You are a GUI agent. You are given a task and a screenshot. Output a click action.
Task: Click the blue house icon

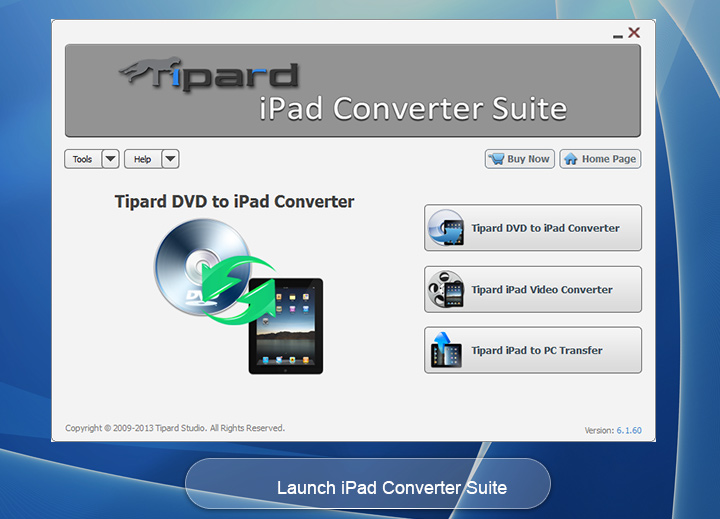coord(571,159)
